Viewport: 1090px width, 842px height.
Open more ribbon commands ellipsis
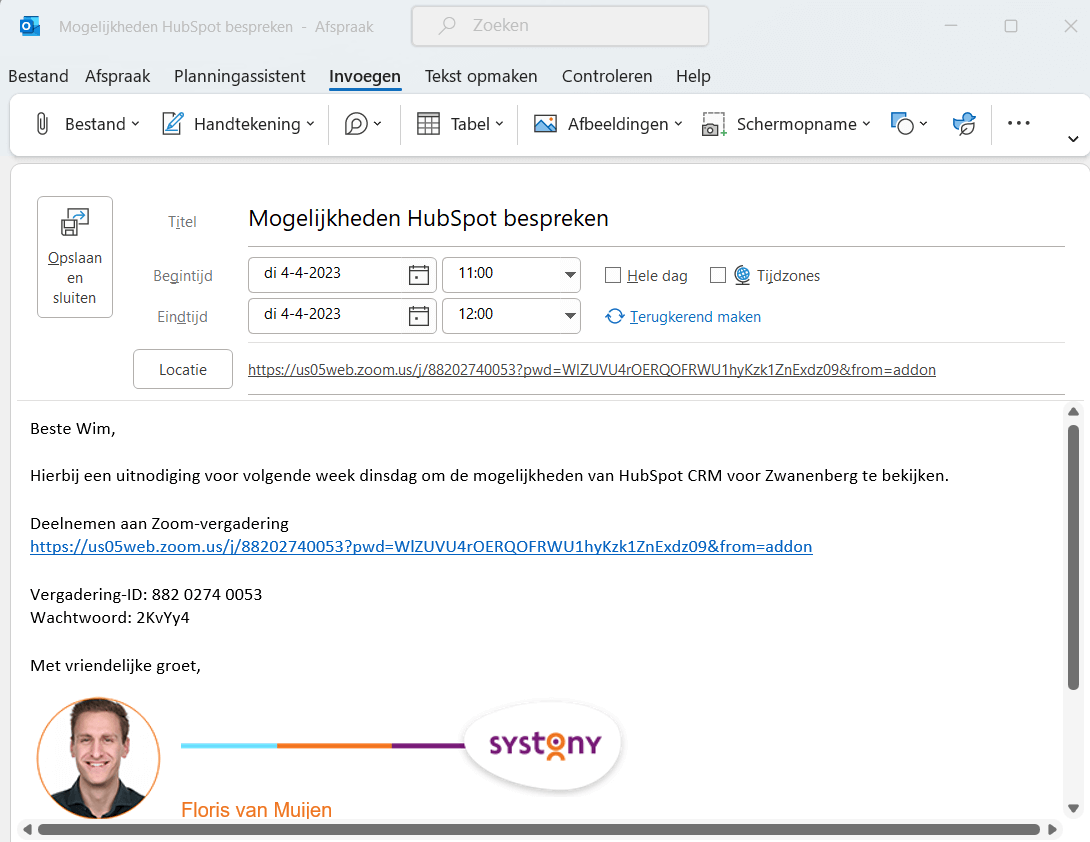[x=1018, y=123]
